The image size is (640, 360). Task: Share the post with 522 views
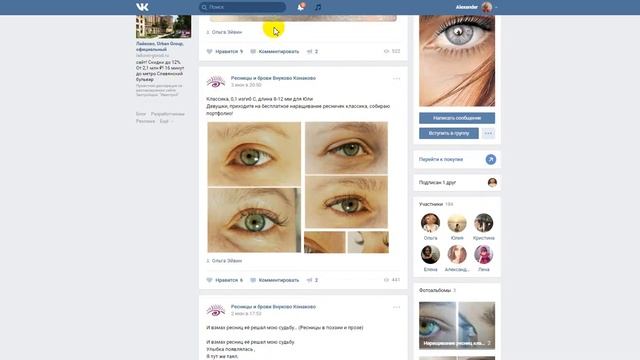point(313,51)
